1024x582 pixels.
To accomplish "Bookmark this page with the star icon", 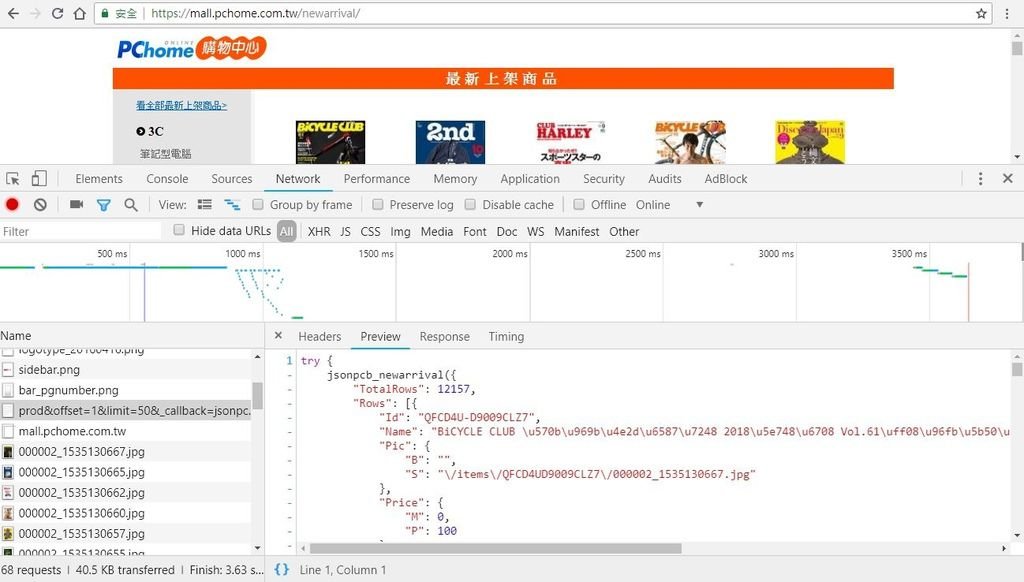I will click(x=981, y=14).
